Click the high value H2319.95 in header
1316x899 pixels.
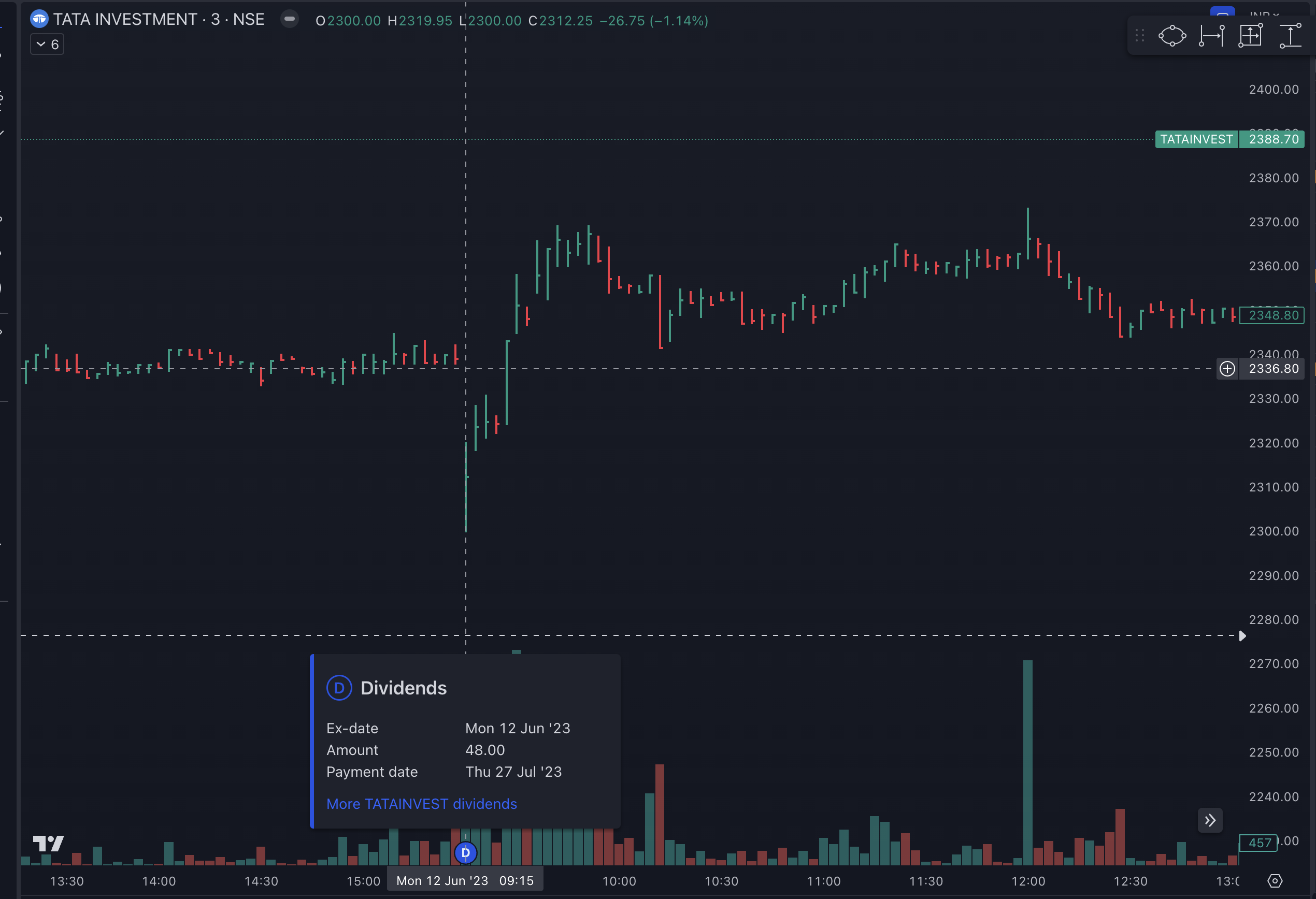coord(420,21)
